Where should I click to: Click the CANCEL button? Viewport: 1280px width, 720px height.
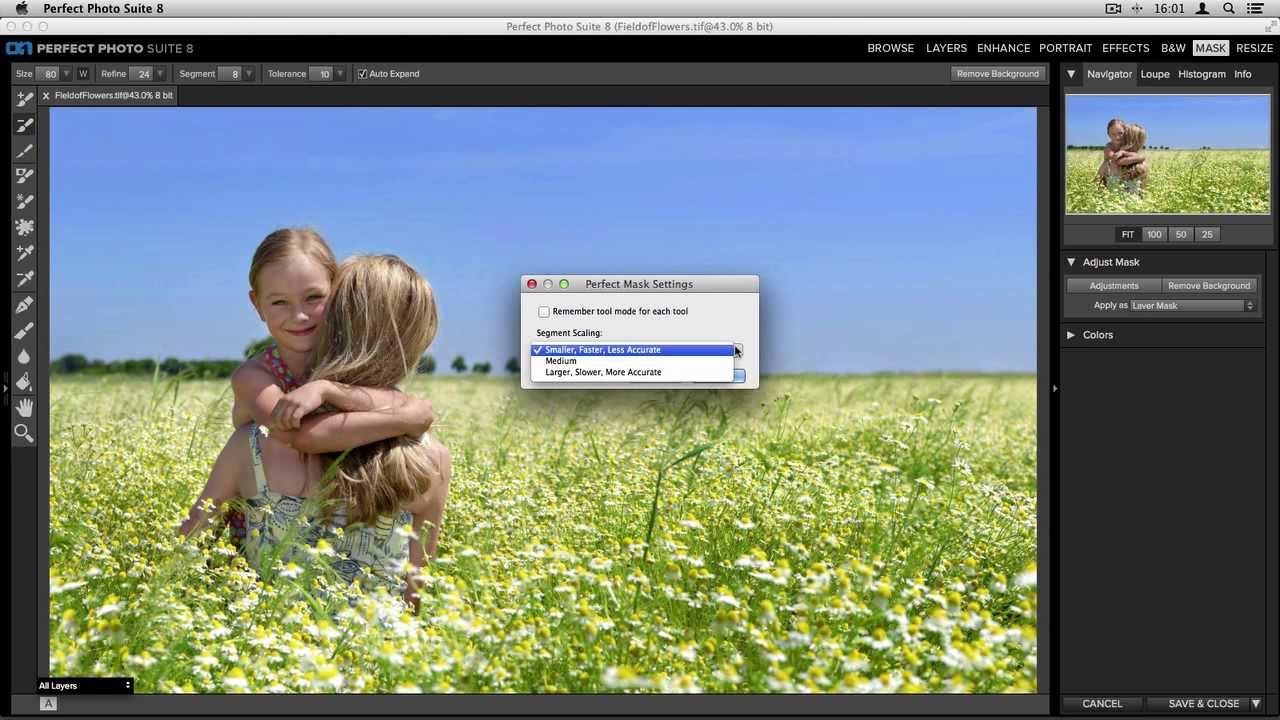click(x=1102, y=704)
